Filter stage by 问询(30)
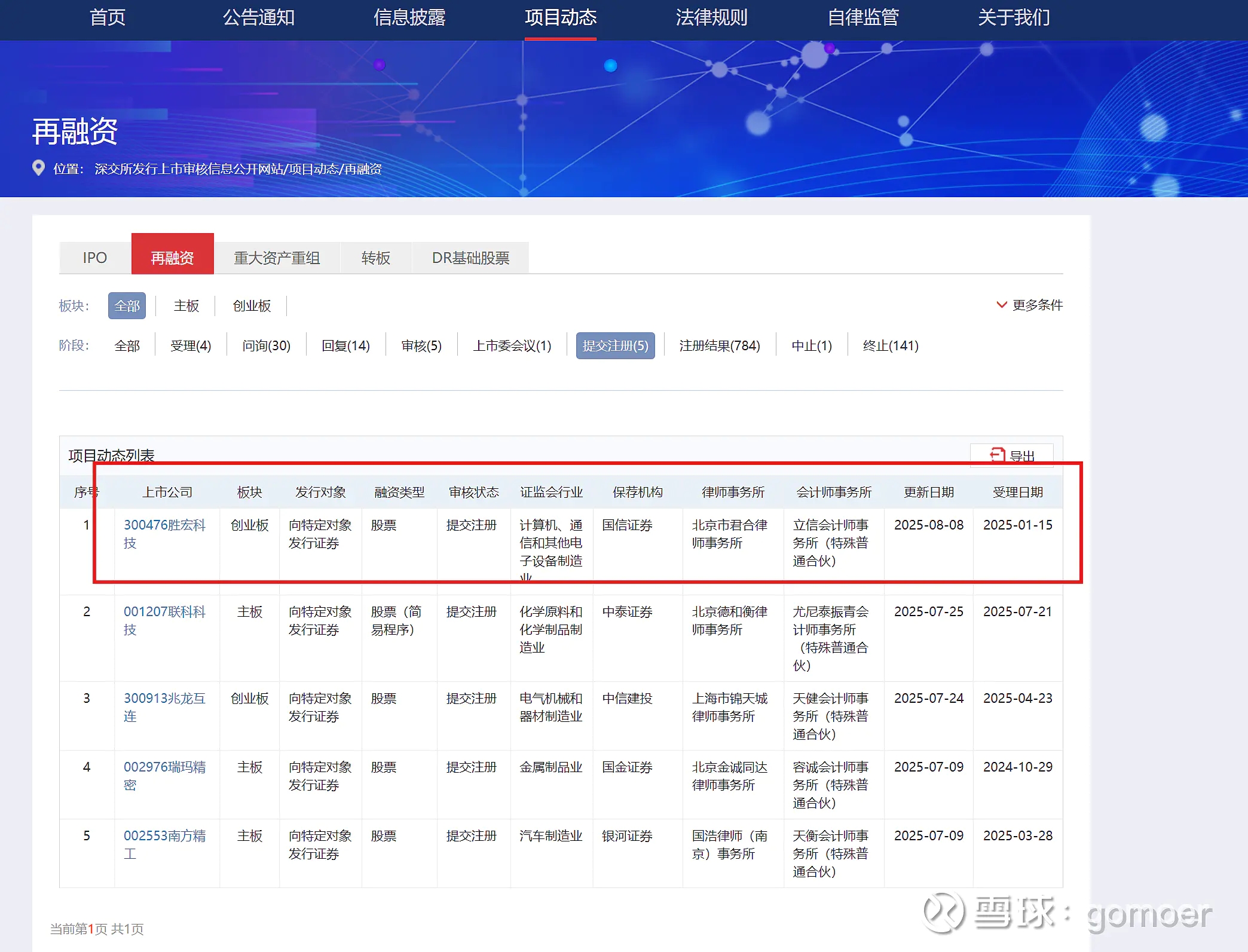Viewport: 1248px width, 952px height. point(267,345)
